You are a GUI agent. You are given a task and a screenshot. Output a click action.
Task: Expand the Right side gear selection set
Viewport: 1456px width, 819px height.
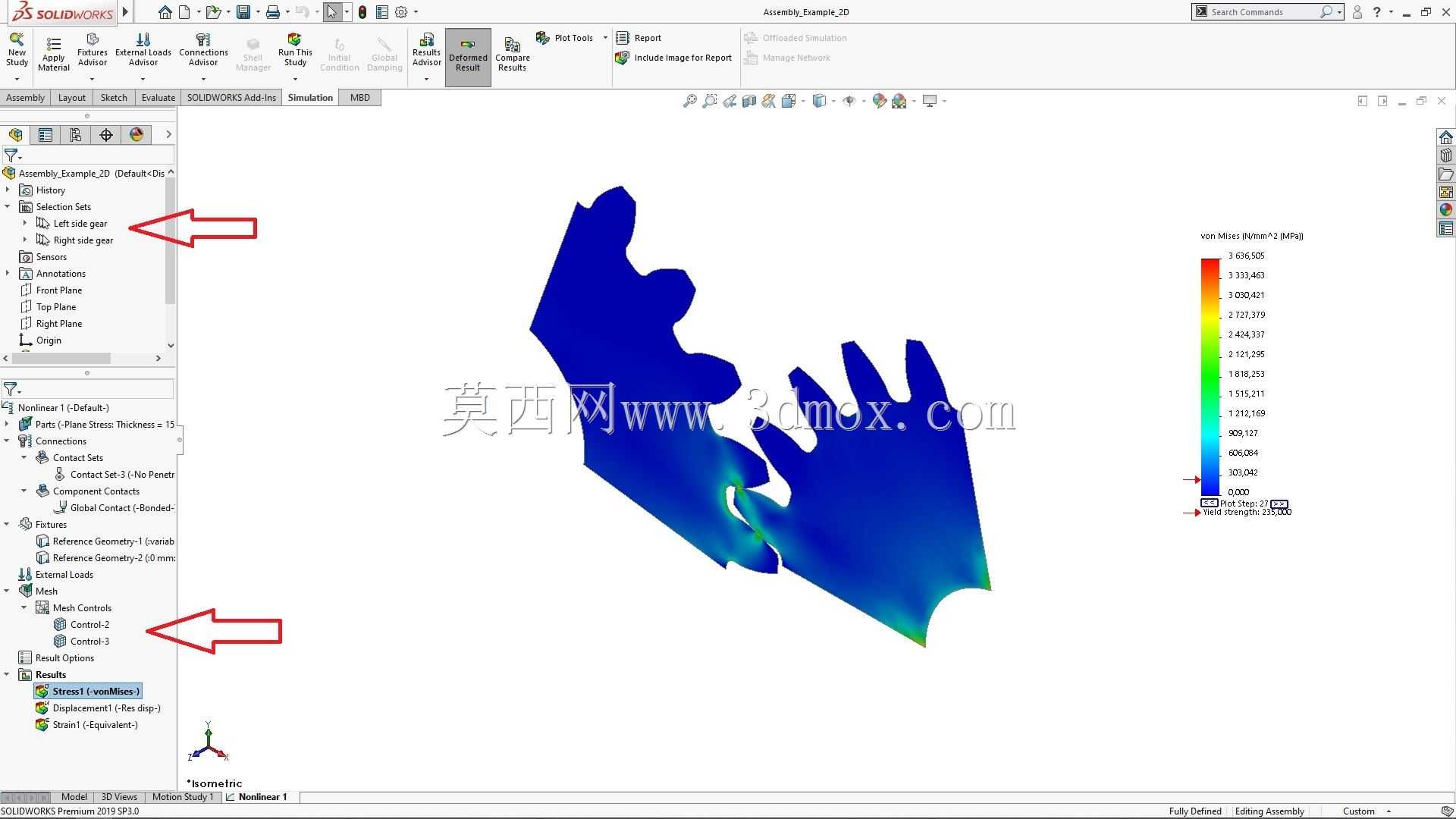tap(25, 240)
